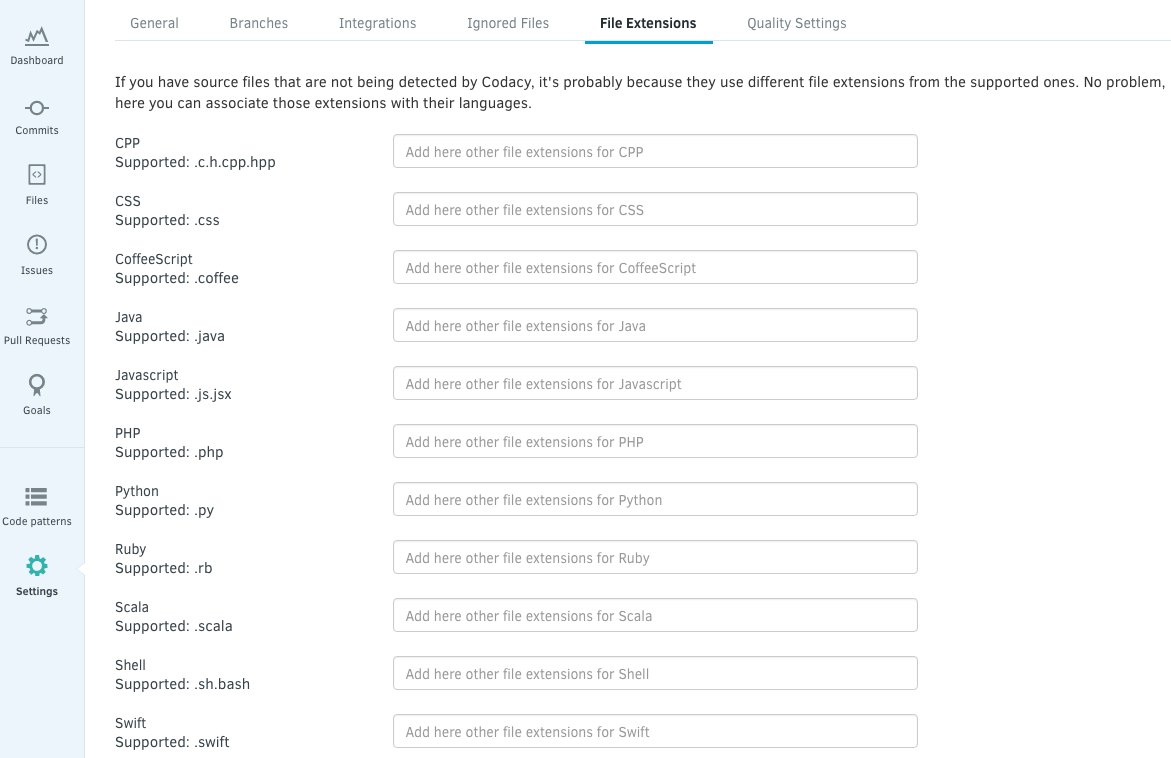Switch to the General tab
This screenshot has height=758, width=1171.
[154, 23]
